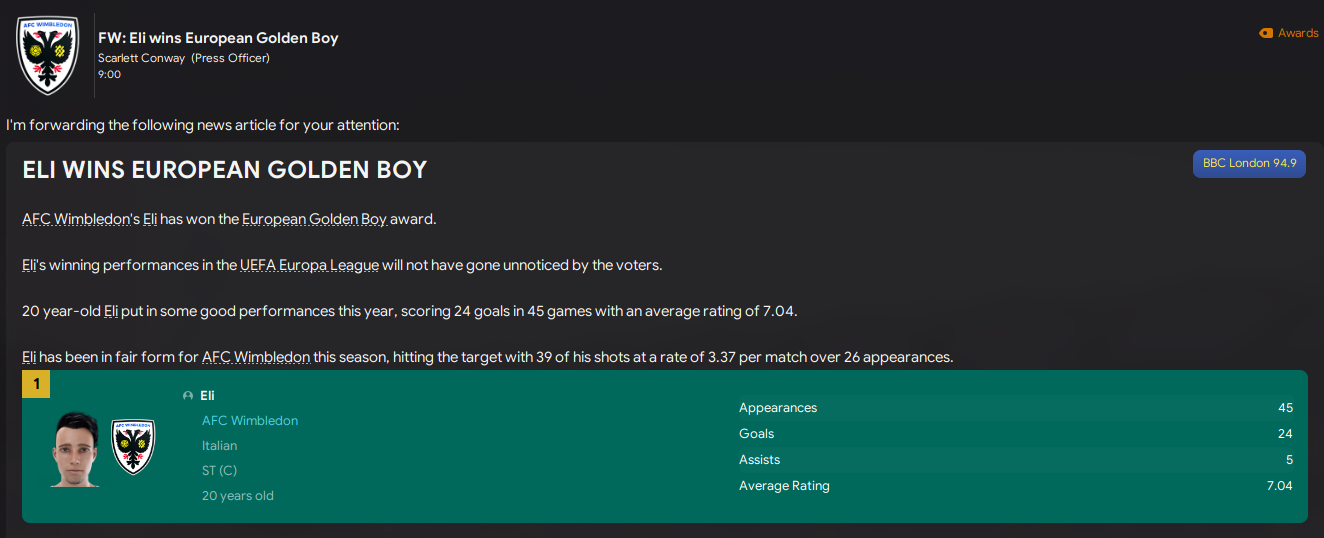Open Eli's face portrait in the player card
This screenshot has height=538, width=1324.
click(x=76, y=449)
